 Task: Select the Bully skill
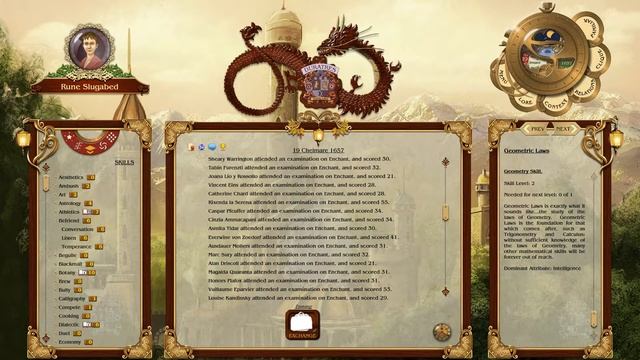tap(64, 290)
